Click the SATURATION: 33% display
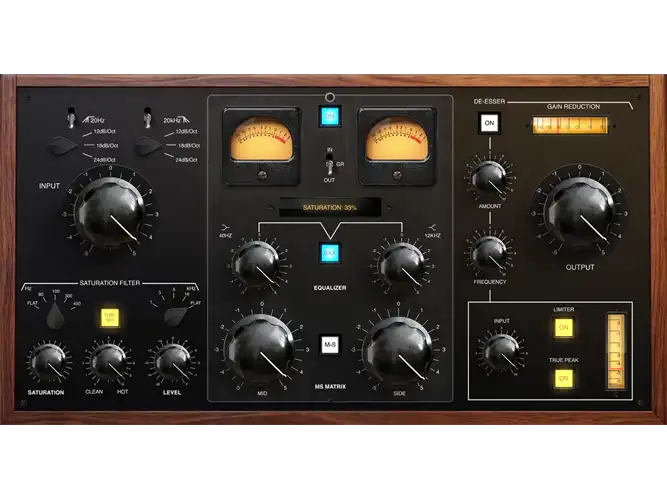 330,208
